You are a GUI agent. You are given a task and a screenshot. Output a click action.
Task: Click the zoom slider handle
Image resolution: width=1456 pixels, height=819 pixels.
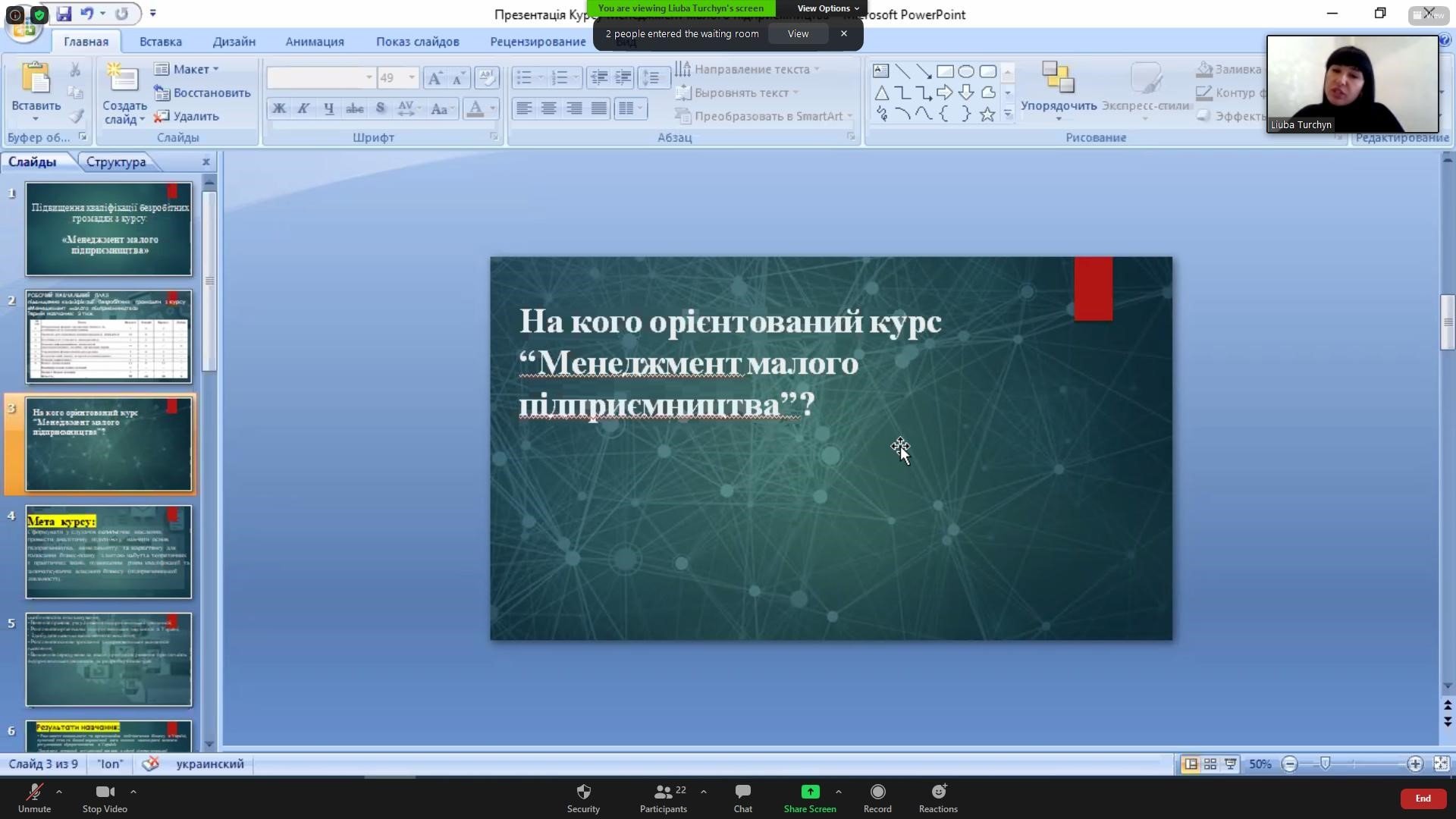coord(1325,764)
